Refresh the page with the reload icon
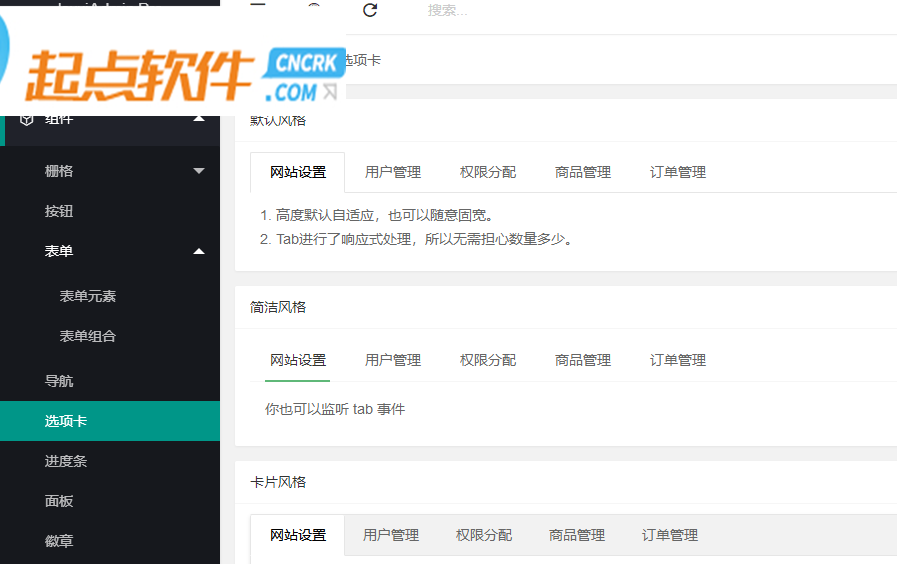Viewport: 897px width, 564px height. click(x=370, y=10)
